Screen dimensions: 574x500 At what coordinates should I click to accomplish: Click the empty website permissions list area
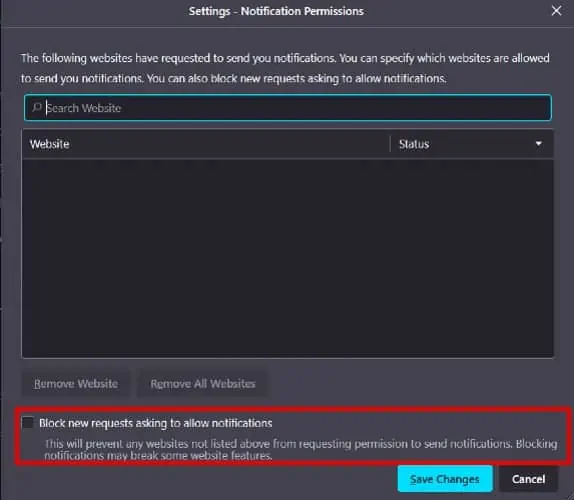288,258
